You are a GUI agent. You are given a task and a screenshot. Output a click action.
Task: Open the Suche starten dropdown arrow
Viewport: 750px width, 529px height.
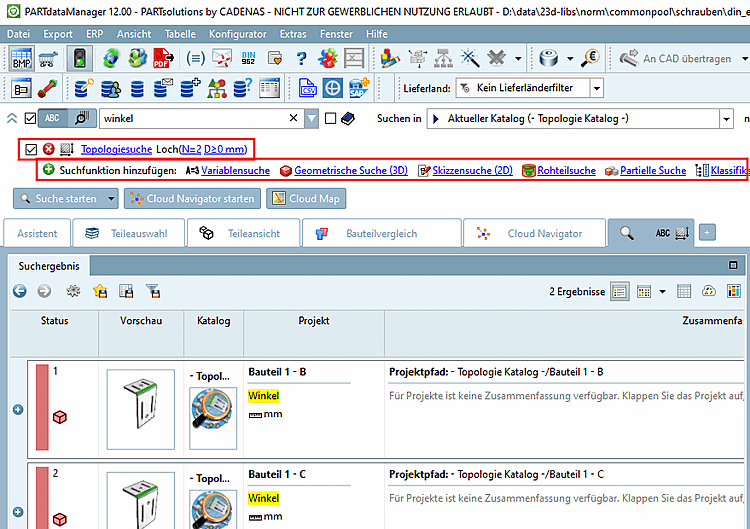[x=111, y=198]
